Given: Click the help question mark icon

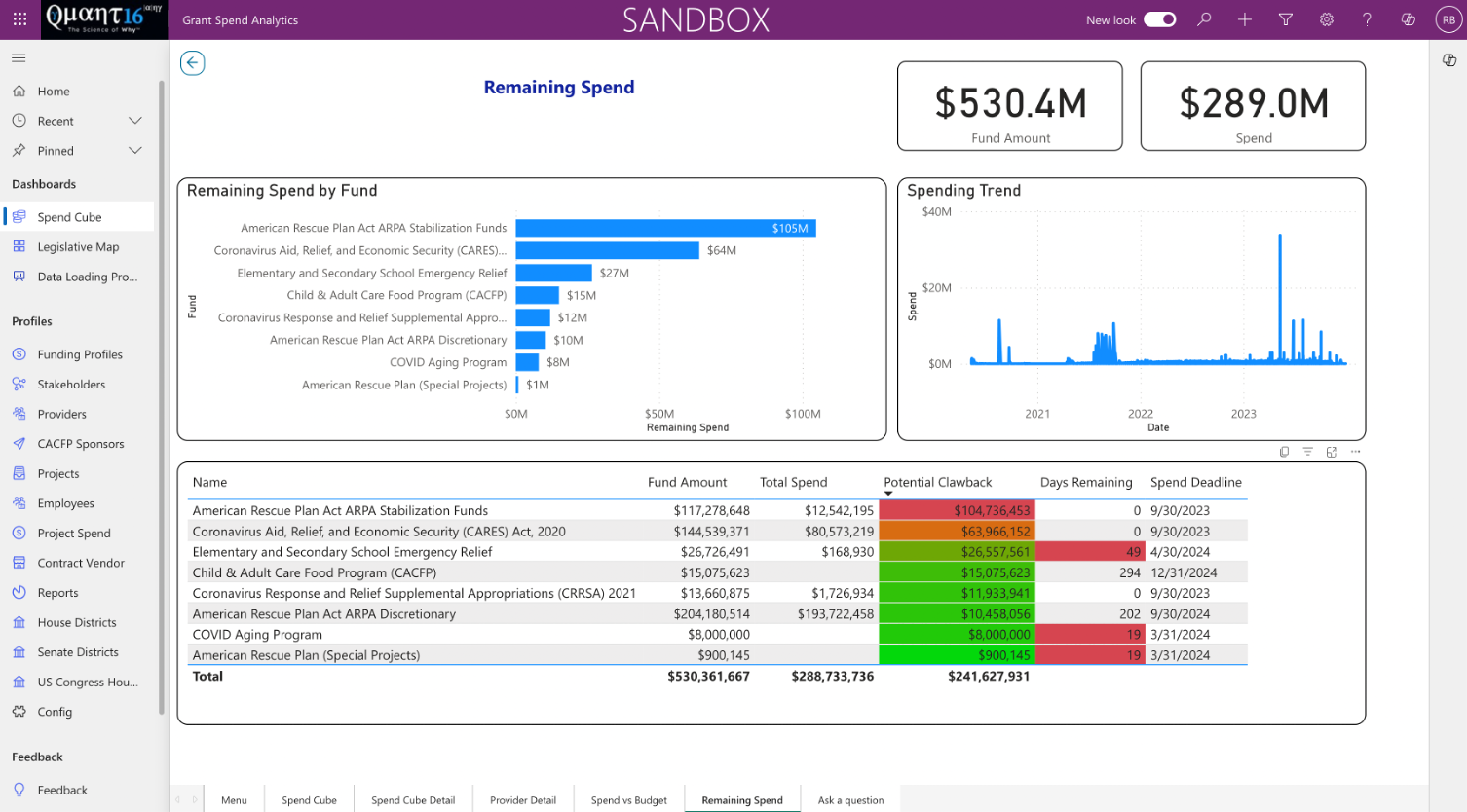Looking at the screenshot, I should tap(1367, 19).
